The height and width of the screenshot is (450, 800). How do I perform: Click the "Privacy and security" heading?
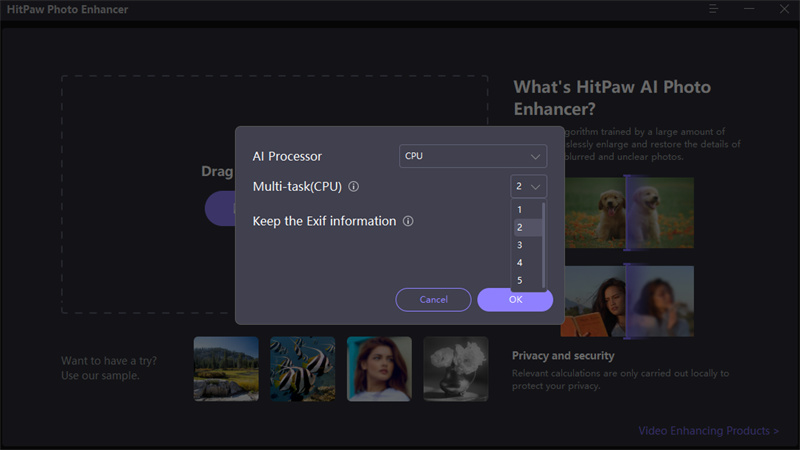pos(563,356)
